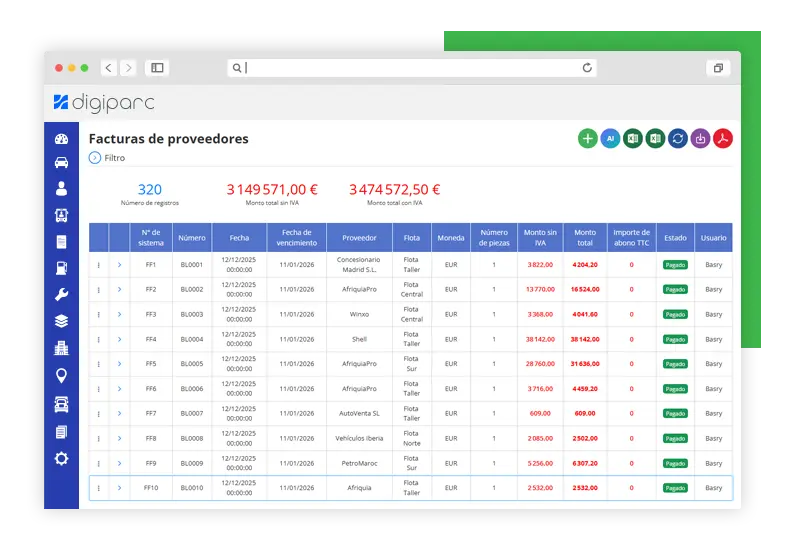The height and width of the screenshot is (560, 785).
Task: Sort by the Proveedor column header
Action: point(359,238)
